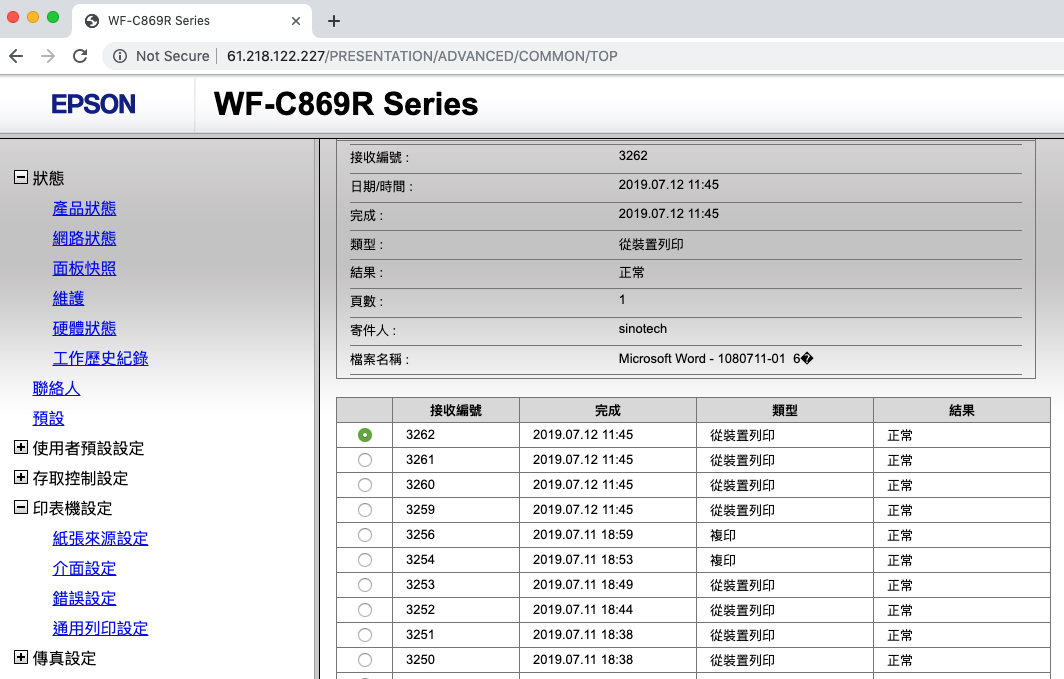Open the 紙張來源設定 link

coord(100,538)
